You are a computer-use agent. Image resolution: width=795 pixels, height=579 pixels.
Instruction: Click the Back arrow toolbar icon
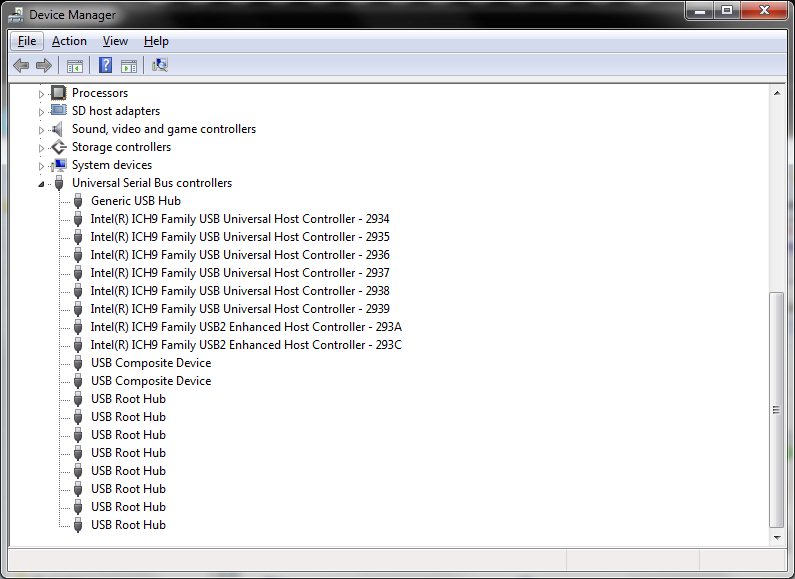(x=21, y=65)
